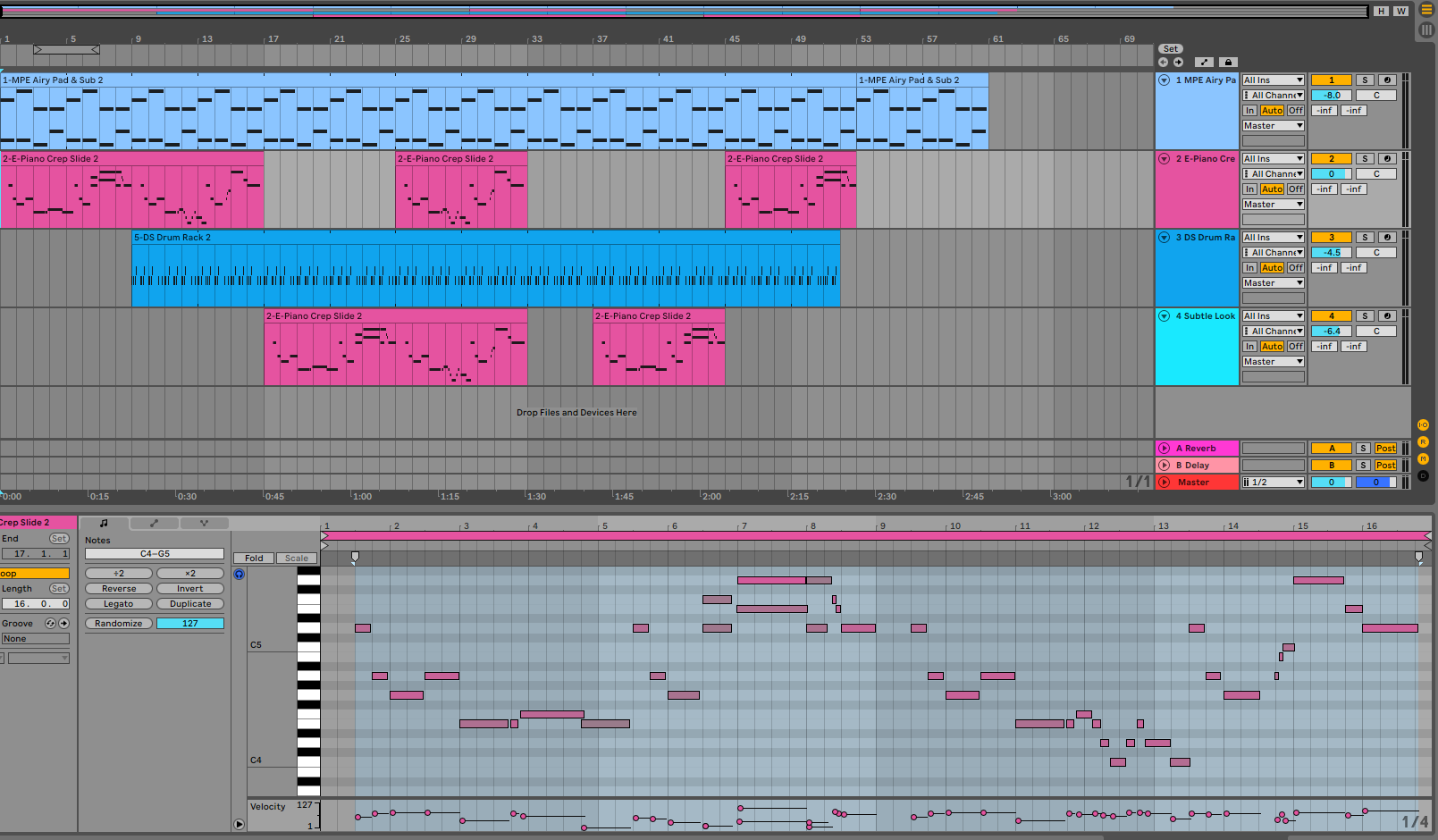The image size is (1438, 840).
Task: Deactivate track 1 with its activator button
Action: click(1331, 80)
